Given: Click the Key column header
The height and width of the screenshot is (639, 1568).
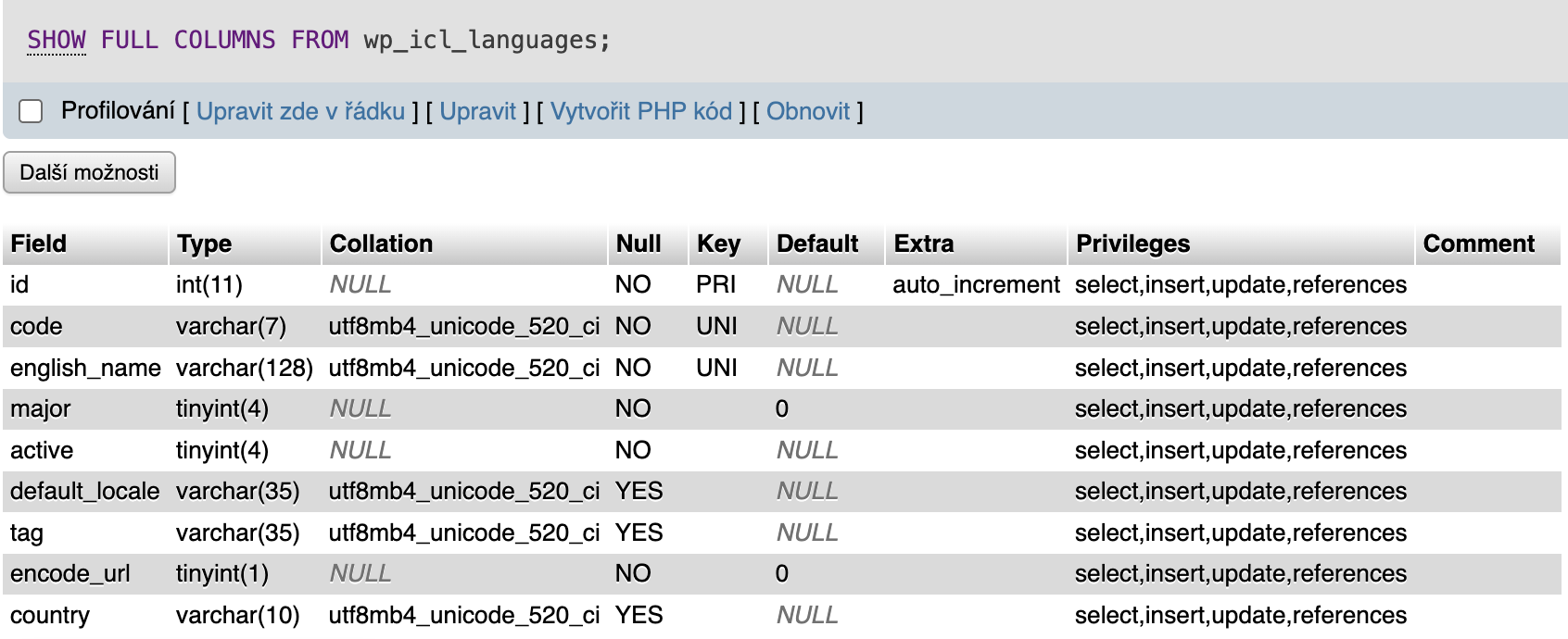Looking at the screenshot, I should pyautogui.click(x=718, y=244).
